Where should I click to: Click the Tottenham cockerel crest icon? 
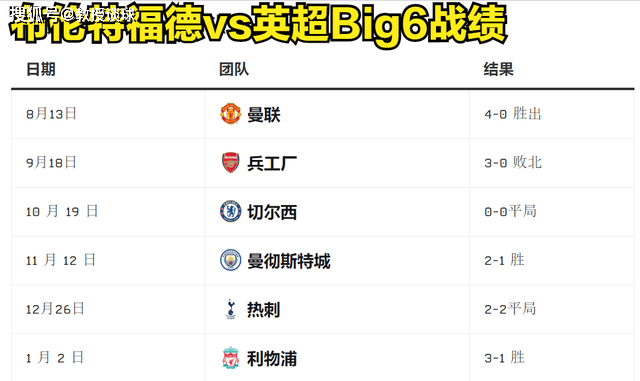tap(231, 309)
